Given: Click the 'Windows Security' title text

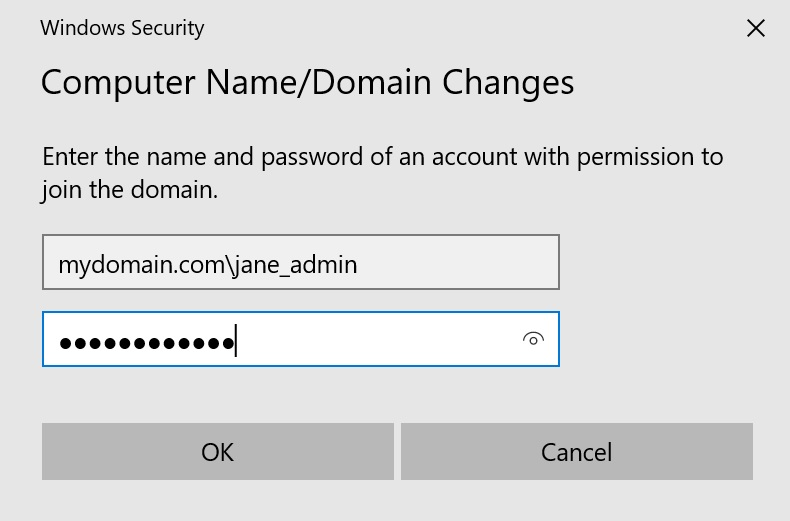Looking at the screenshot, I should (x=122, y=28).
